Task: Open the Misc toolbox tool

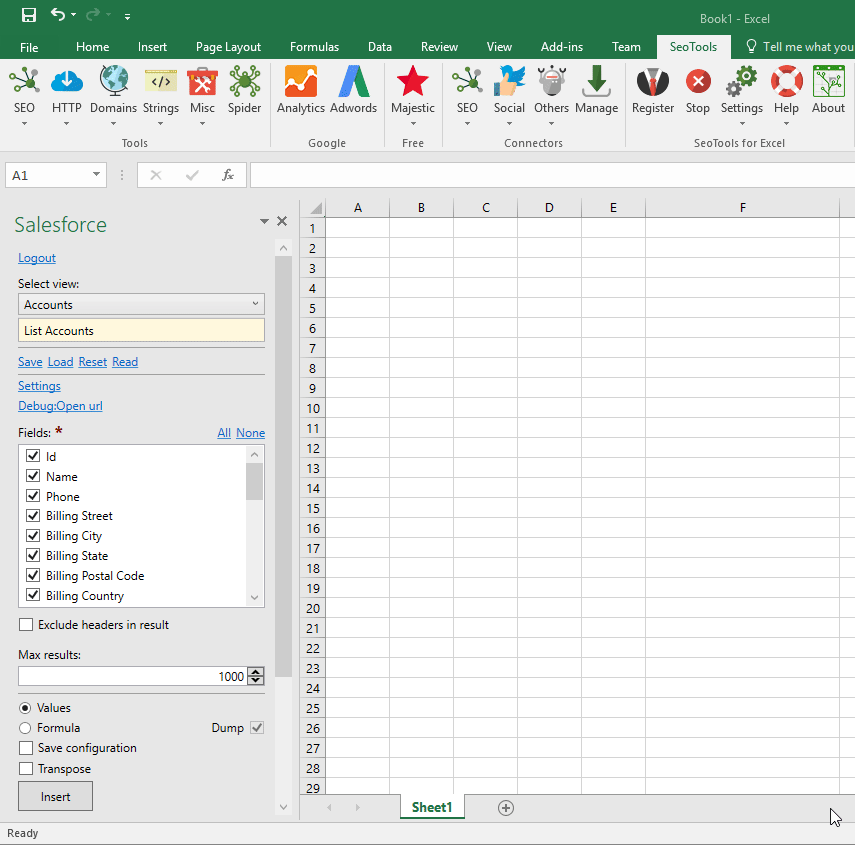Action: 202,82
